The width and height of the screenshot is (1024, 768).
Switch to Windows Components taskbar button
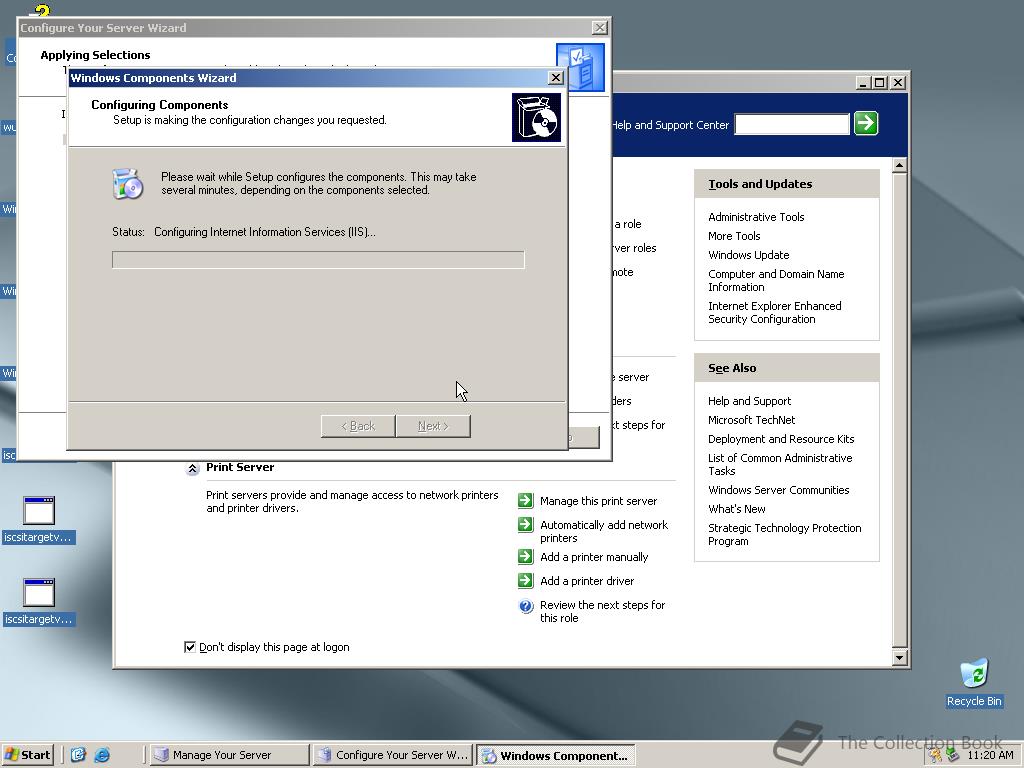pyautogui.click(x=556, y=755)
